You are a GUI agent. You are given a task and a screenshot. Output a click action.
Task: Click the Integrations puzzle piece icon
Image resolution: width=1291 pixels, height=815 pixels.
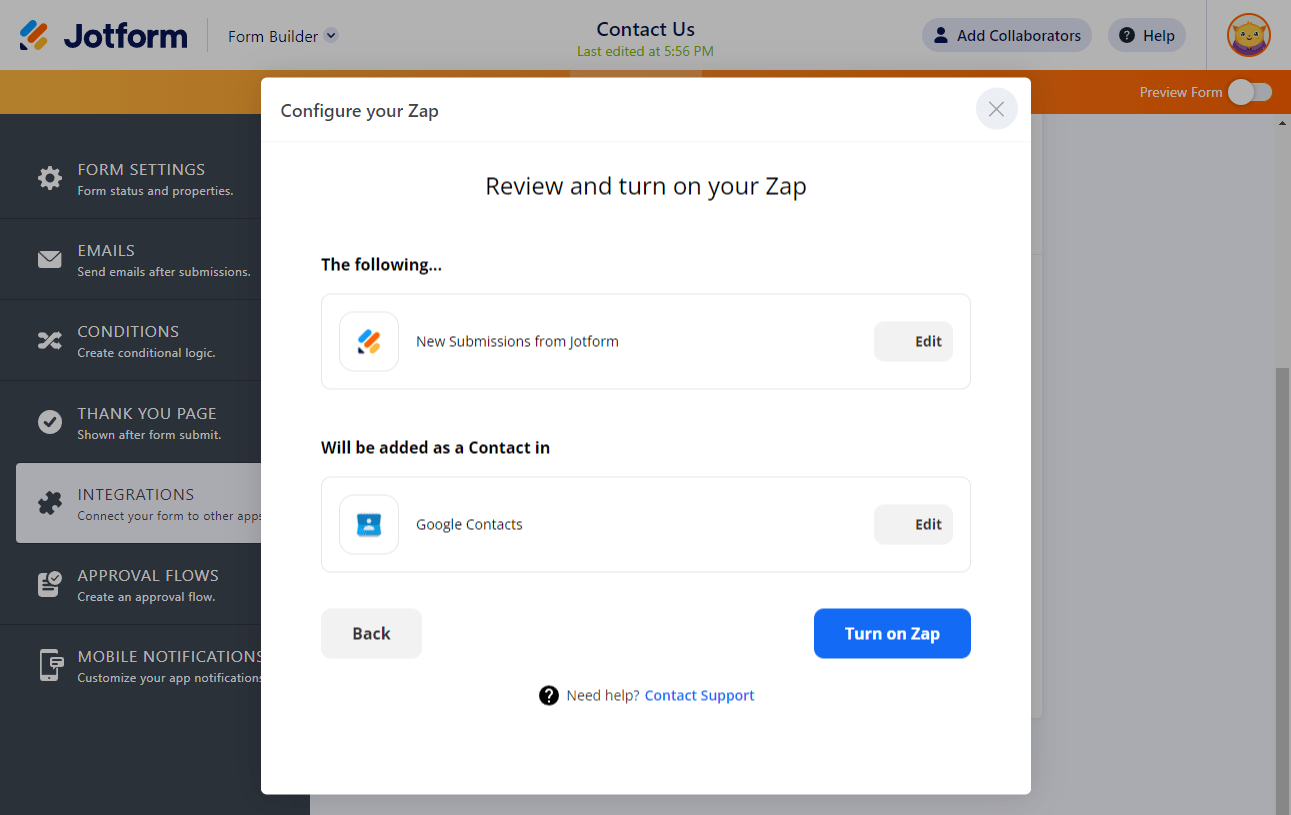click(x=49, y=503)
